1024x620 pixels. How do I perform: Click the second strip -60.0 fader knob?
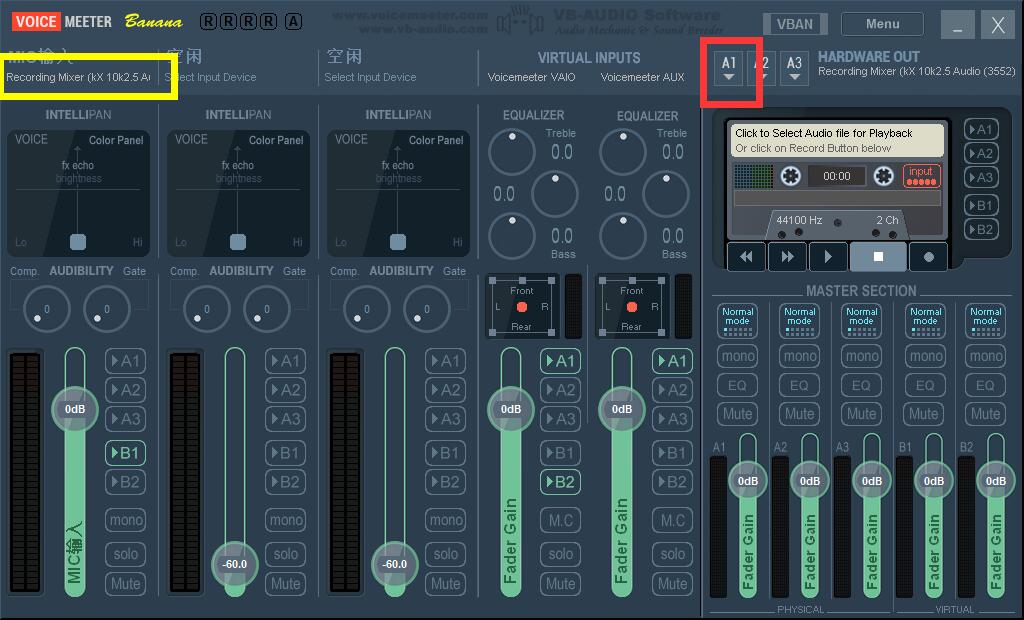(x=234, y=564)
